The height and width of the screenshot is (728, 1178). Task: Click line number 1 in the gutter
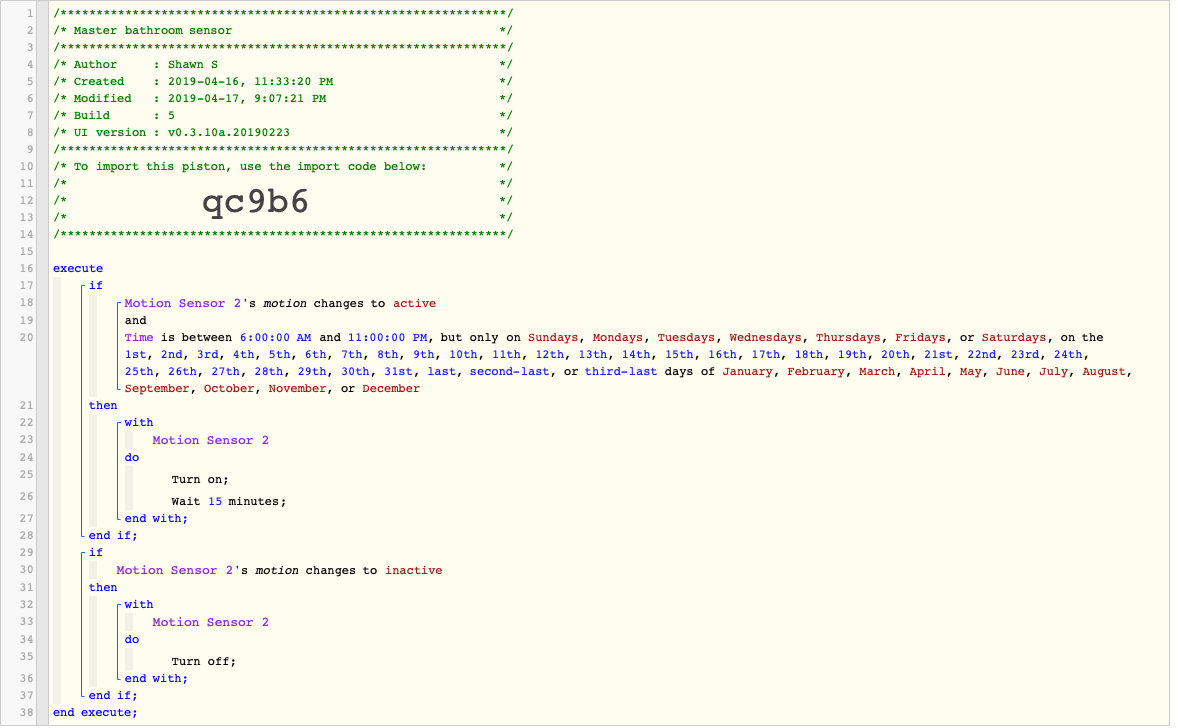pos(30,14)
